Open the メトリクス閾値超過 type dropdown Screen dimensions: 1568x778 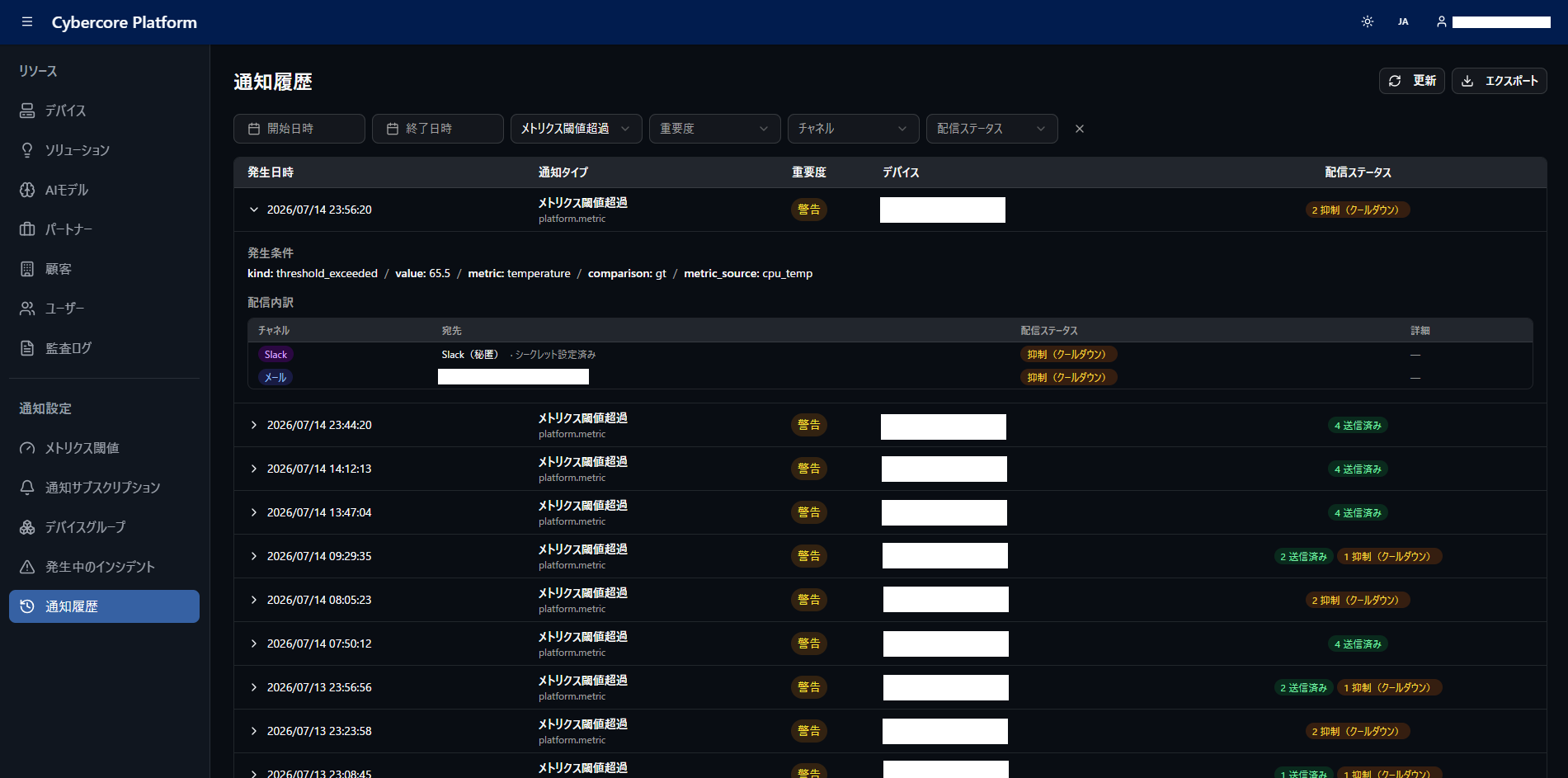pos(577,129)
